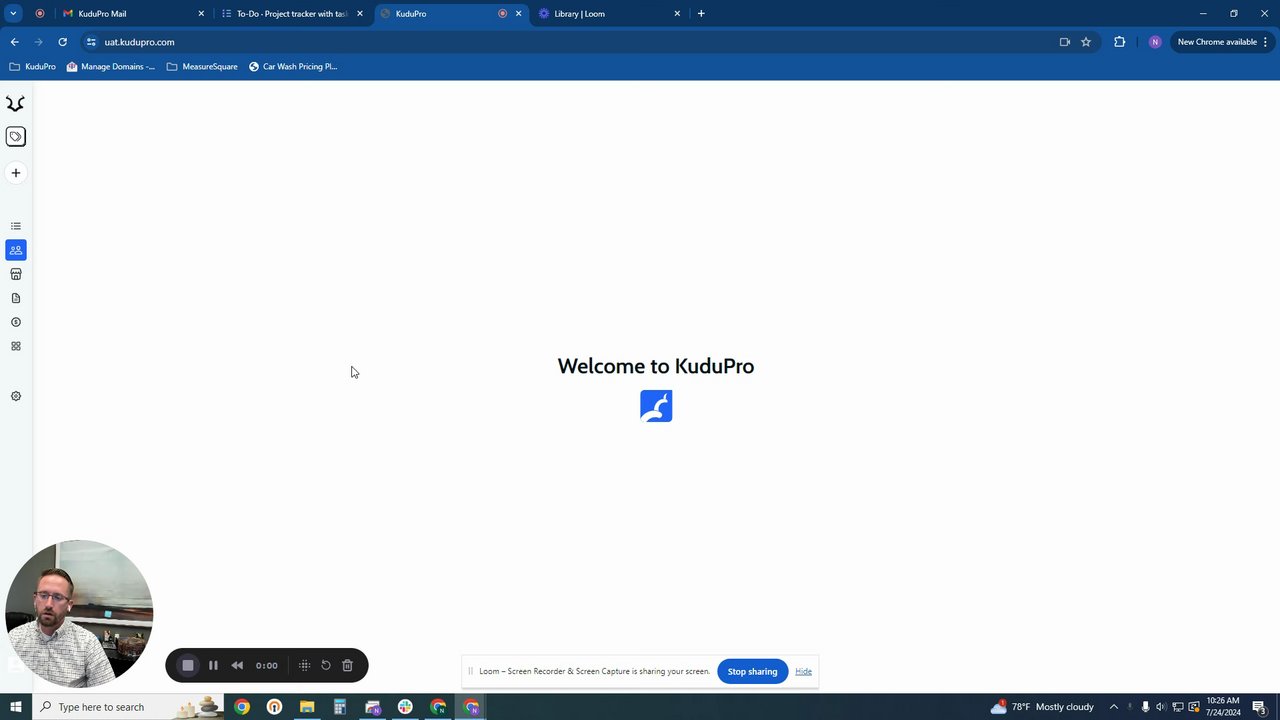Open the weather widget showing 78°F
Viewport: 1280px width, 720px height.
[x=1042, y=707]
